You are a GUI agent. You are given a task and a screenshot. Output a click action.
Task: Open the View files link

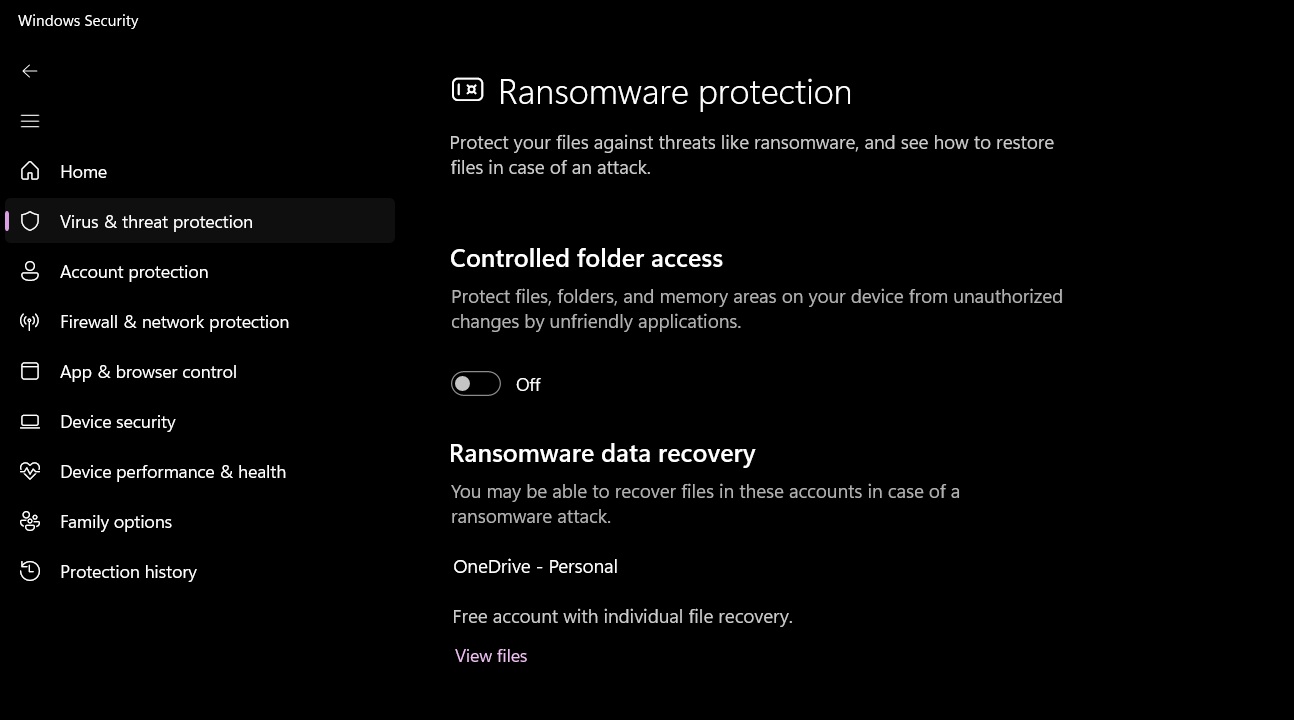point(490,655)
